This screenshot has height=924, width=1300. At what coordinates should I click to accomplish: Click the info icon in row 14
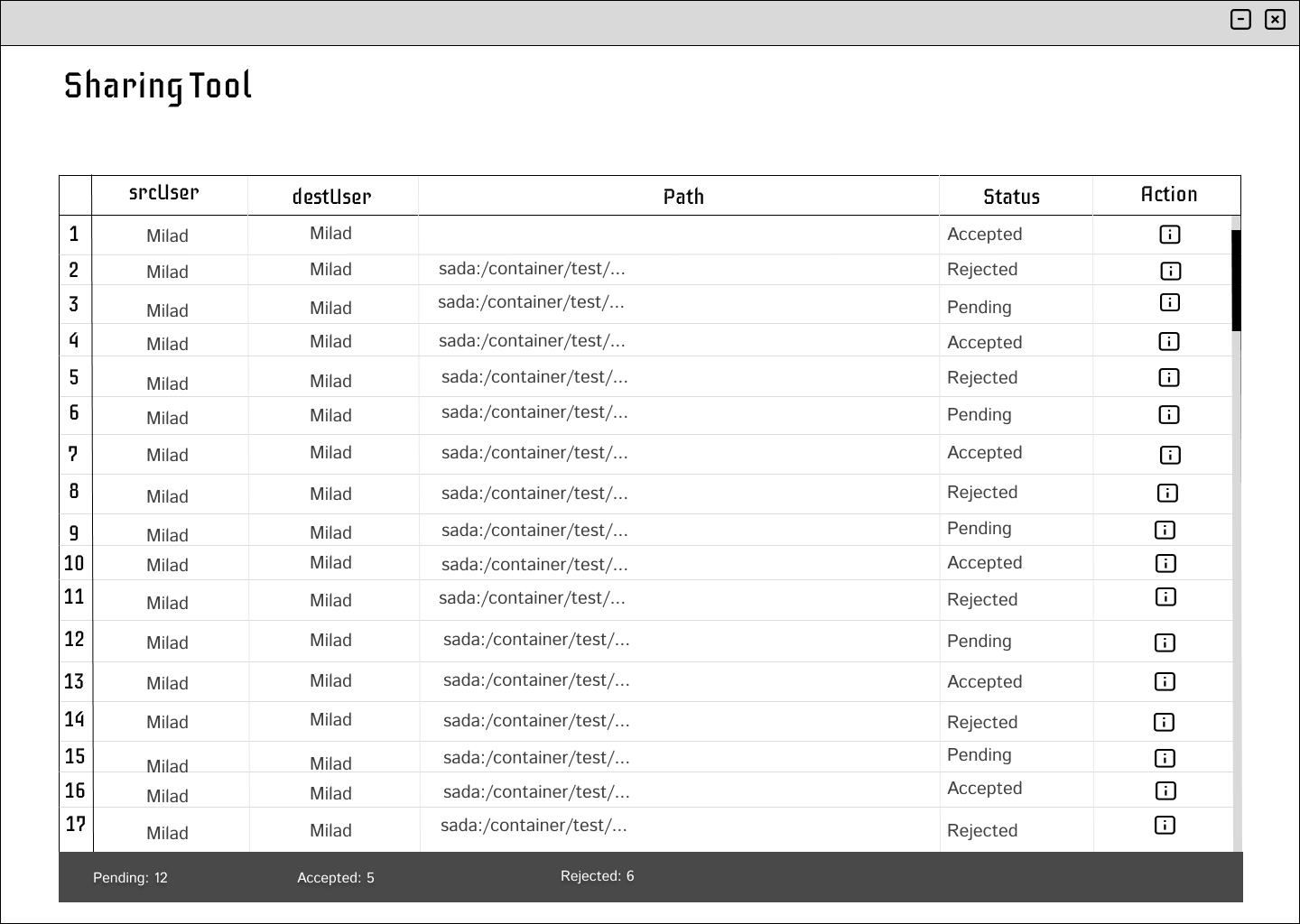point(1164,722)
